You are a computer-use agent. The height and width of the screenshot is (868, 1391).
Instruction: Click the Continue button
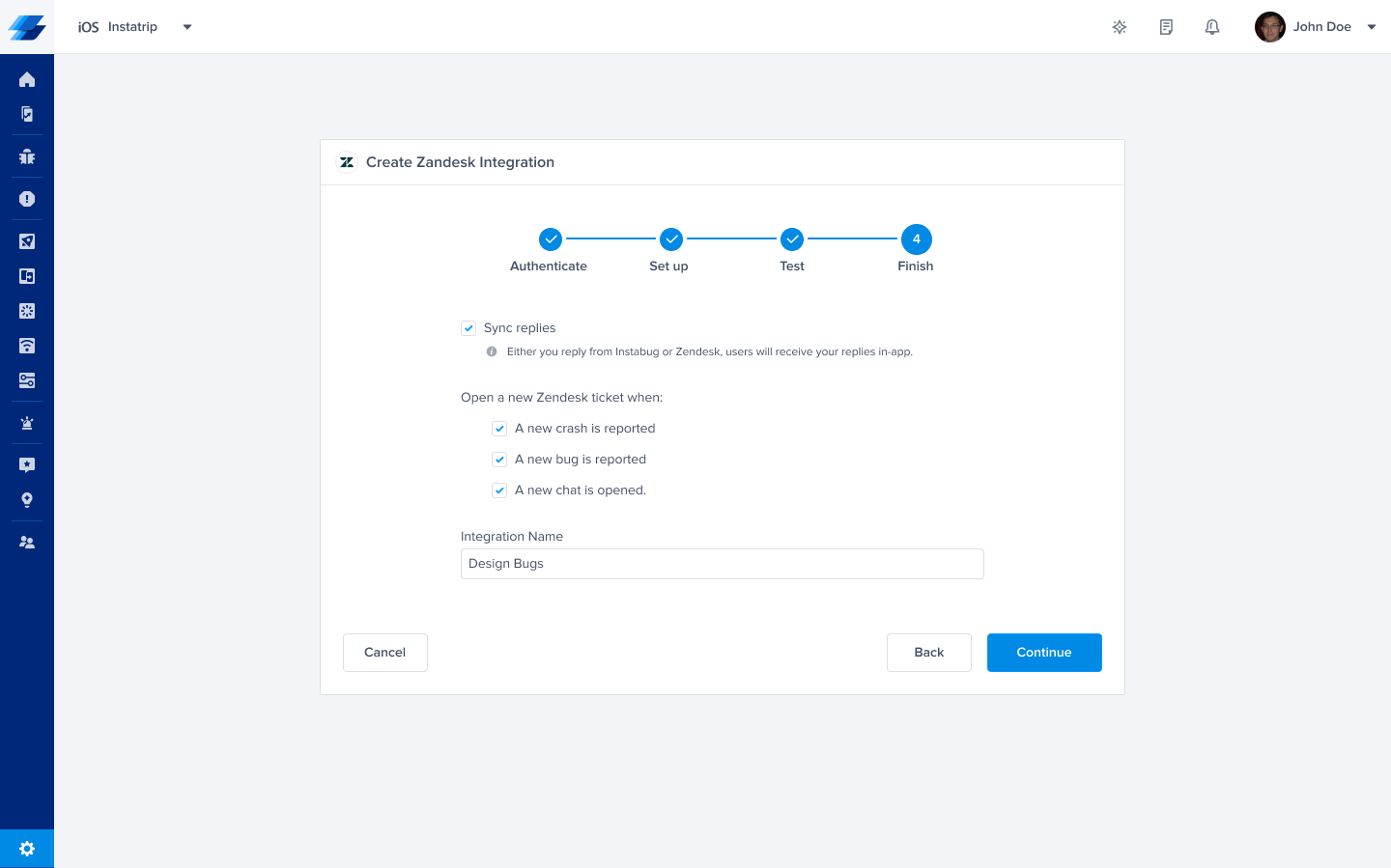tap(1044, 653)
